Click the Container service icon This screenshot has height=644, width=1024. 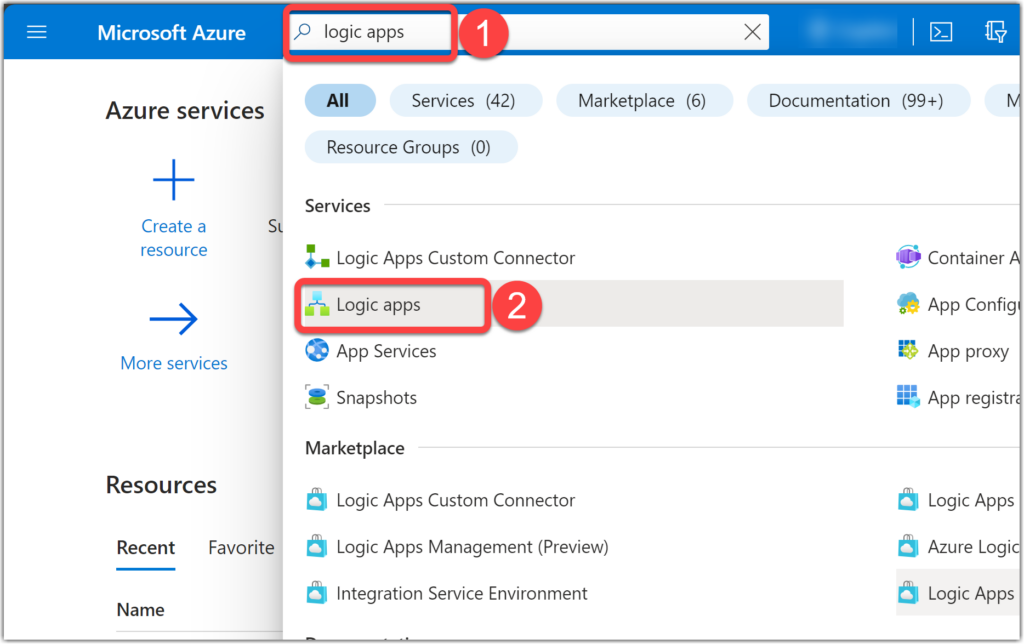click(x=908, y=257)
